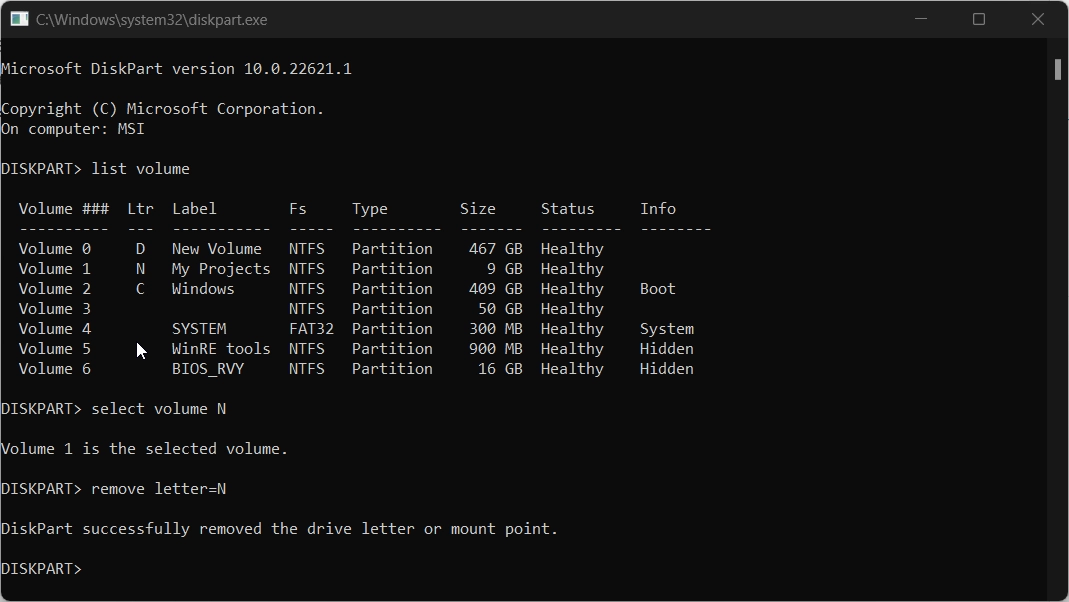The image size is (1069, 602).
Task: Click 'Volume 3' row label
Action: point(55,309)
